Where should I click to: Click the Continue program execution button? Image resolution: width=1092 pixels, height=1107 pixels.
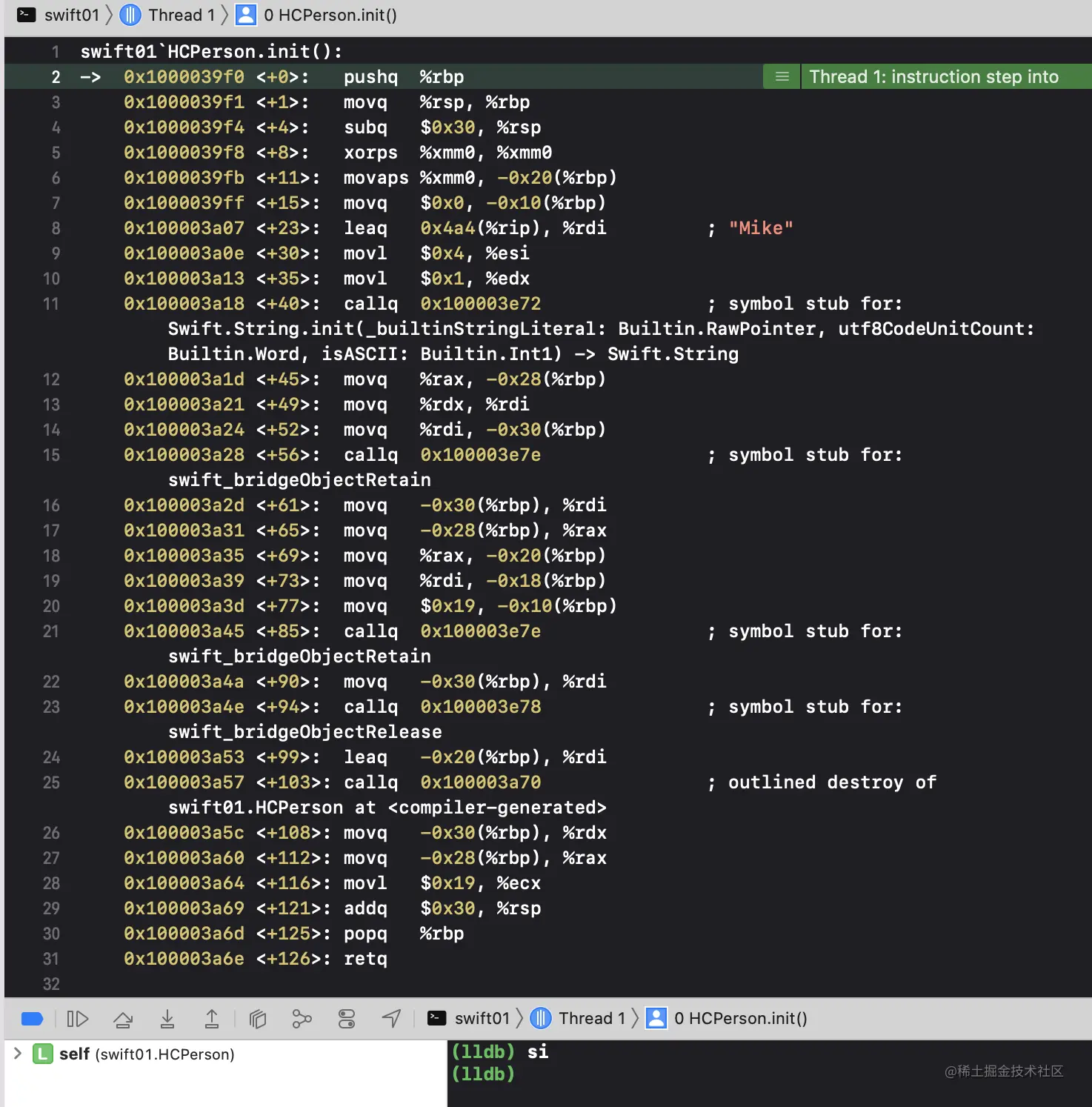point(78,1019)
